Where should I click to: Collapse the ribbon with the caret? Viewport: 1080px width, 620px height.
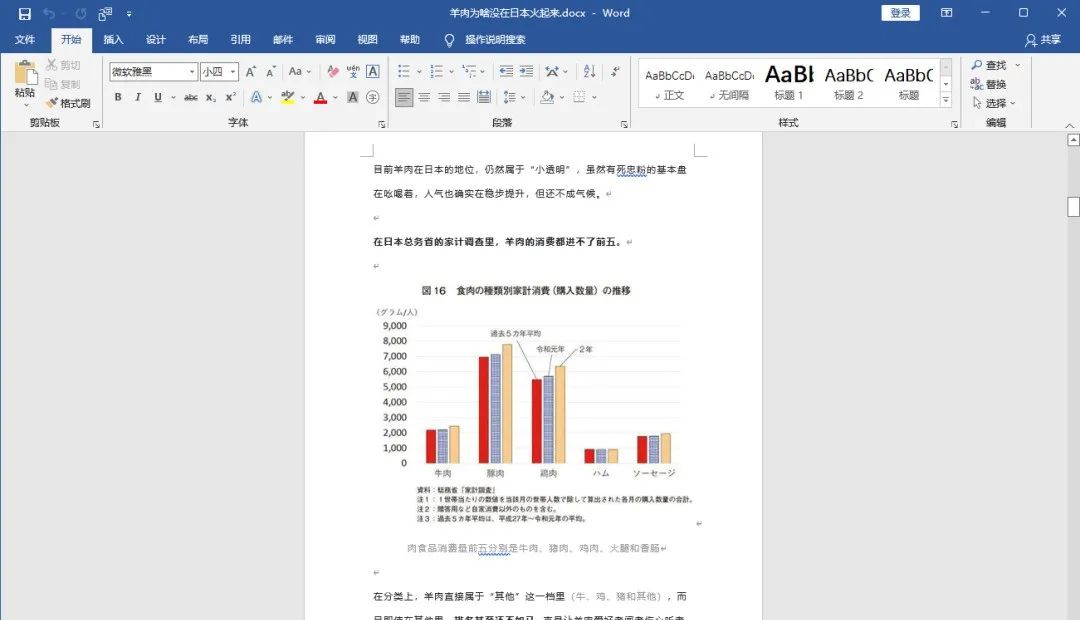pos(1070,125)
